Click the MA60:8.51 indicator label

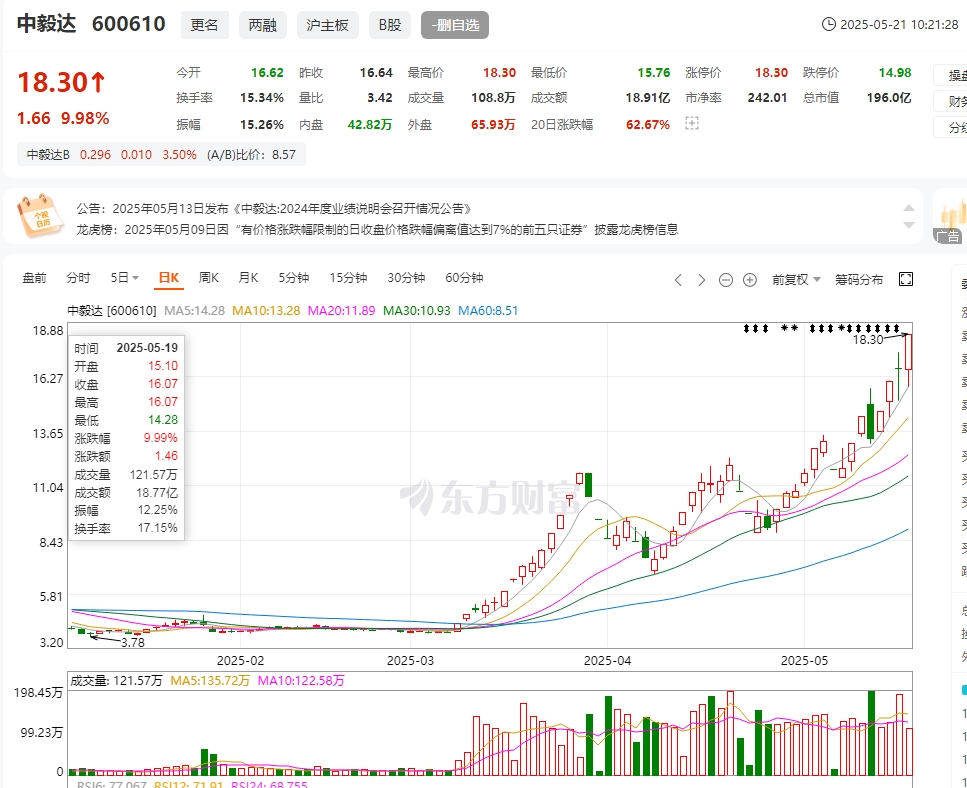pyautogui.click(x=488, y=311)
